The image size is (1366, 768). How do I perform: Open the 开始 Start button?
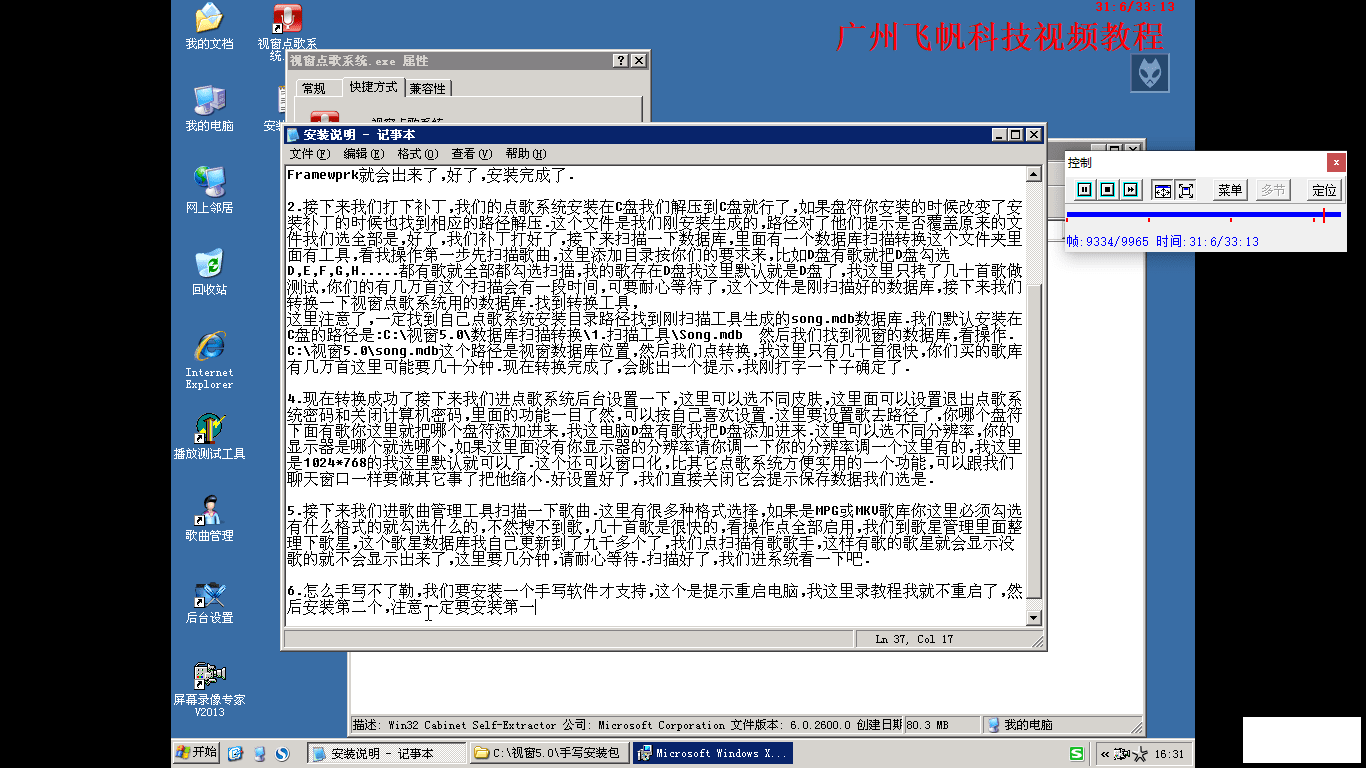197,752
